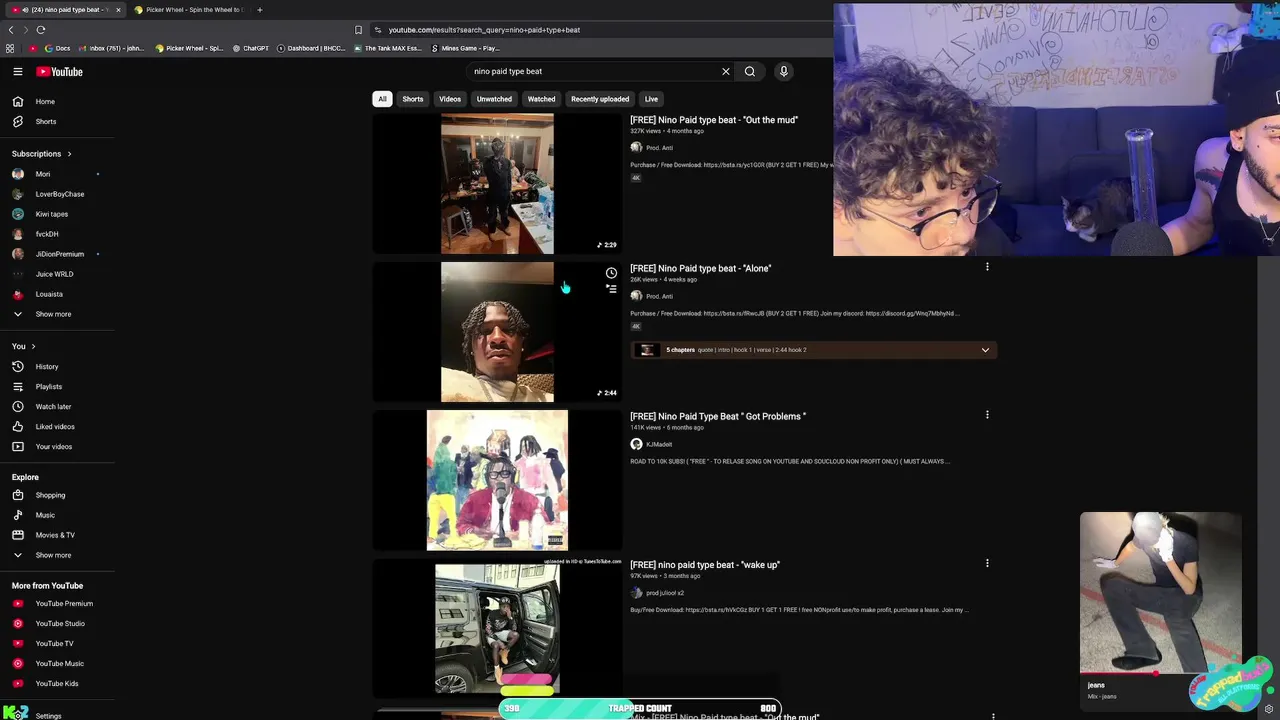The width and height of the screenshot is (1280, 720).
Task: Click the YouTube logo
Action: click(x=60, y=71)
